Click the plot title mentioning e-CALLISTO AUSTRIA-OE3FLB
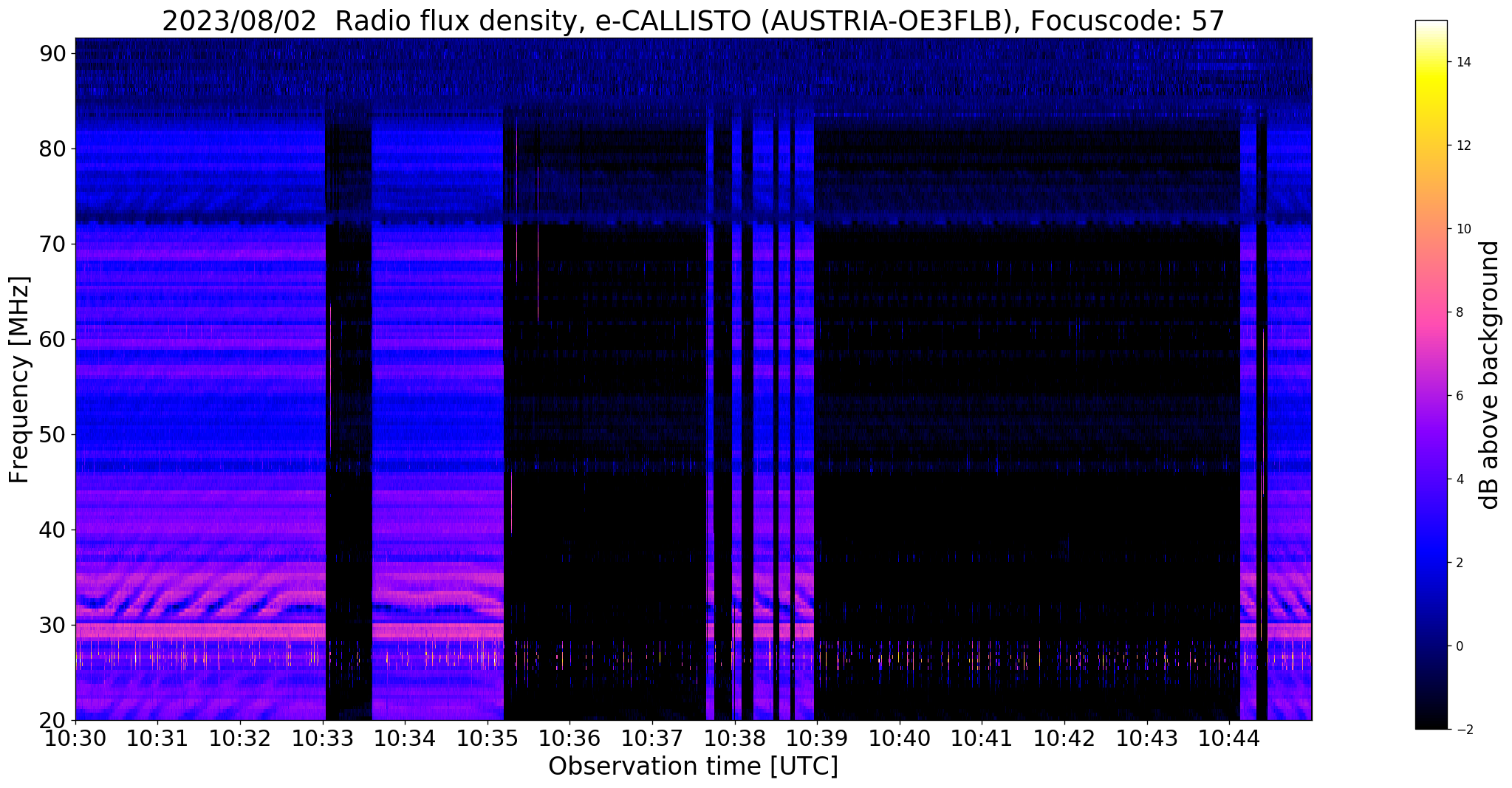This screenshot has width=1512, height=788. 693,21
